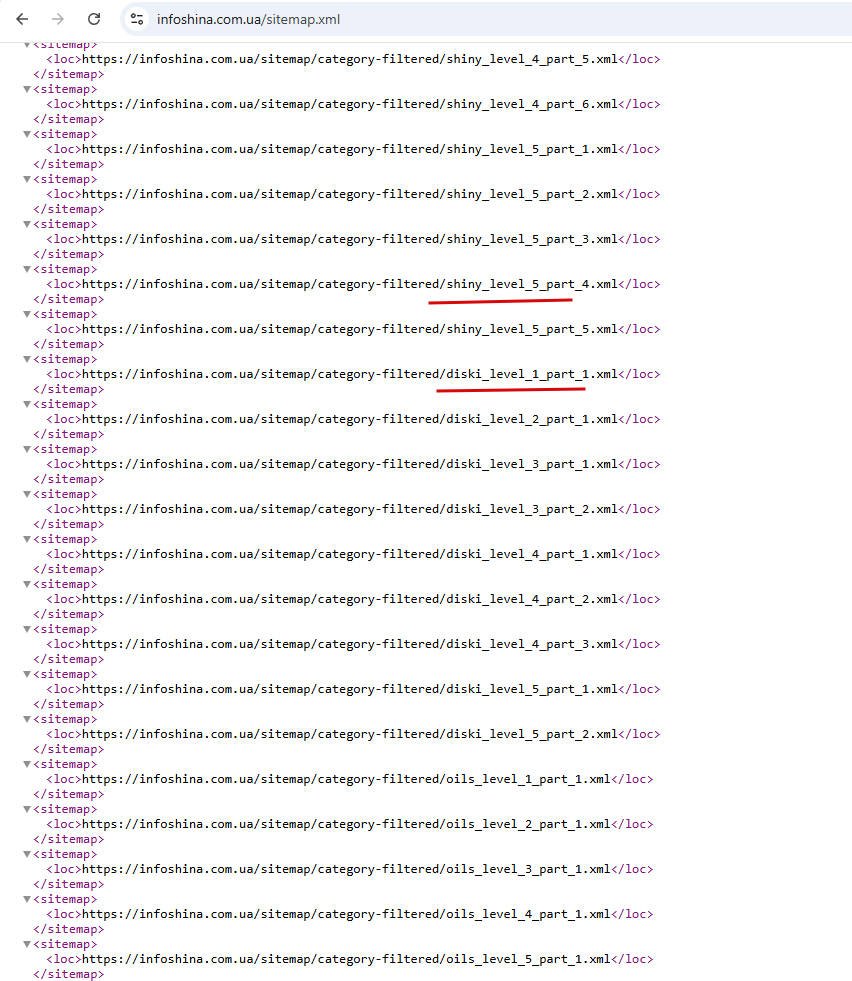Image resolution: width=852 pixels, height=981 pixels.
Task: Click the diski_level_5_part_2.xml URL text
Action: (x=350, y=735)
